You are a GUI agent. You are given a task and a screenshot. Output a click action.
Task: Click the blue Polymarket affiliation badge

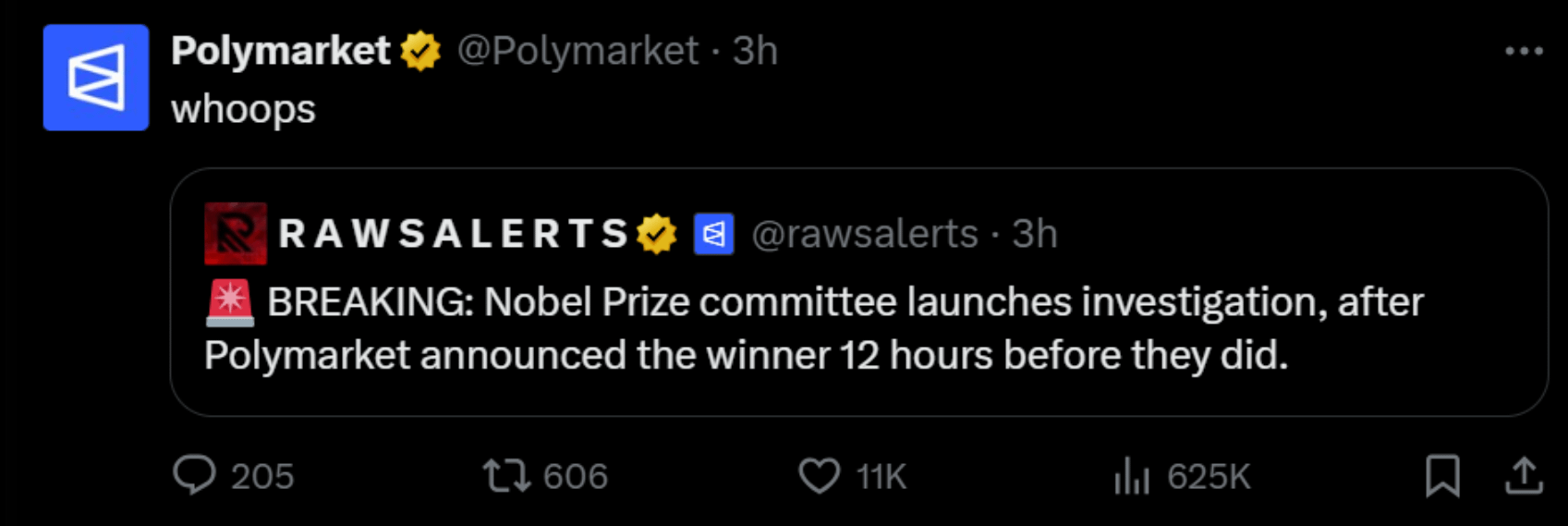[x=714, y=235]
